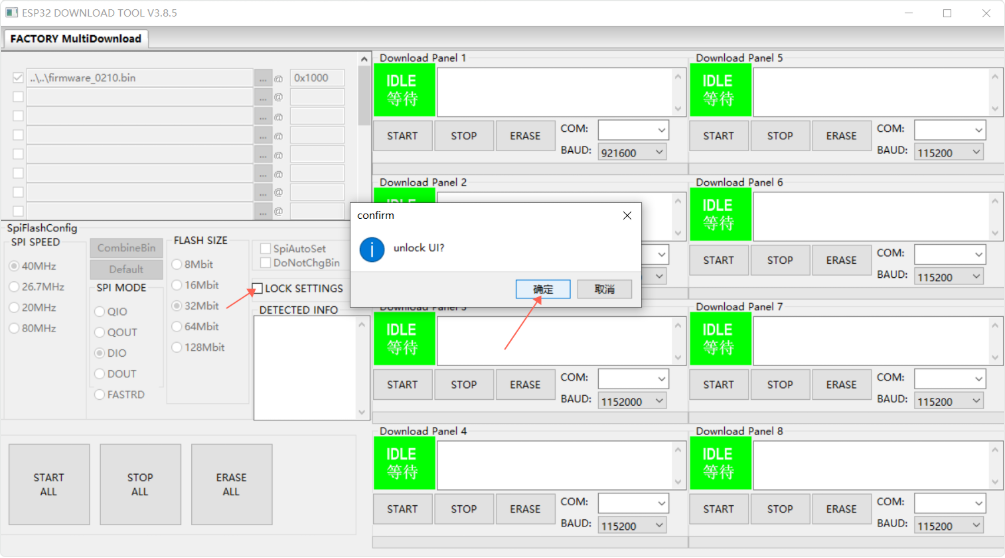1005x558 pixels.
Task: Select QOUT SPI mode
Action: coord(99,332)
